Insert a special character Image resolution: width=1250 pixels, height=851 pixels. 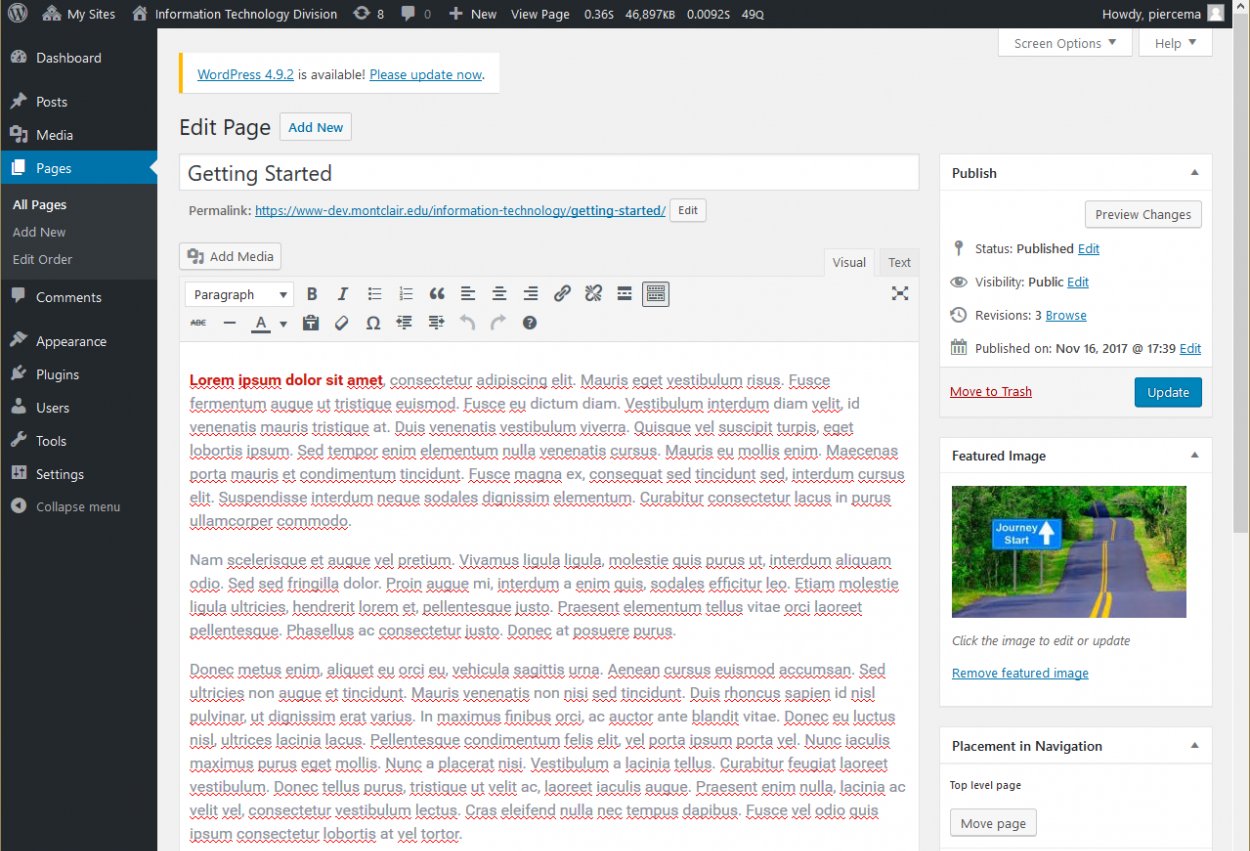coord(373,322)
